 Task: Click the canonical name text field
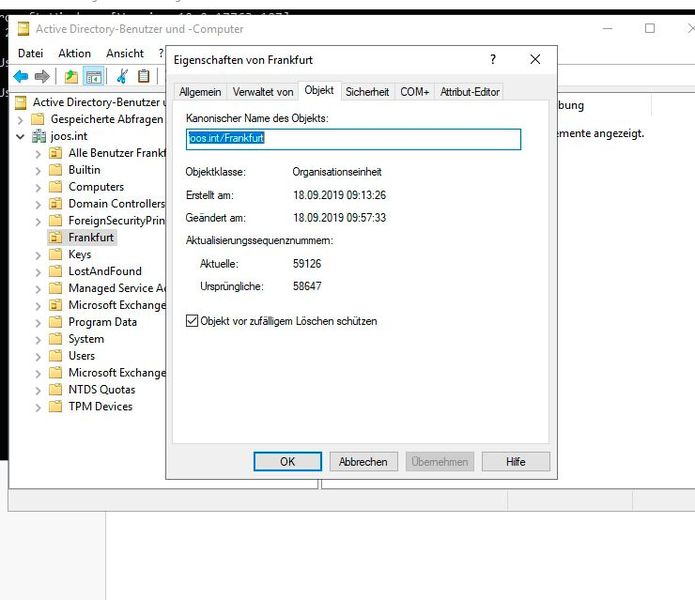tap(353, 139)
